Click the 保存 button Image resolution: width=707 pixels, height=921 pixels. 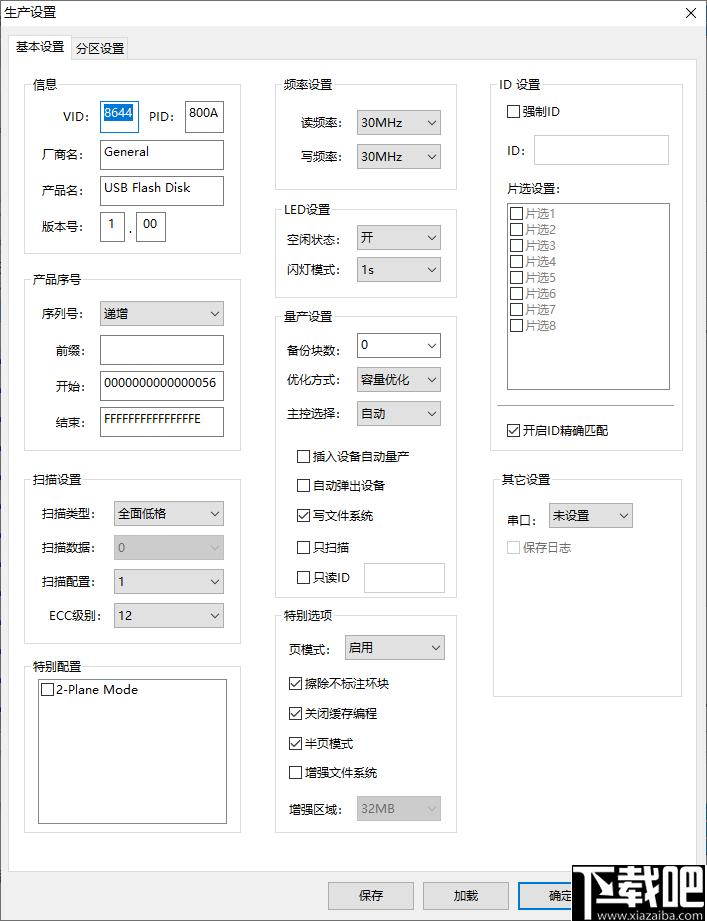[371, 896]
